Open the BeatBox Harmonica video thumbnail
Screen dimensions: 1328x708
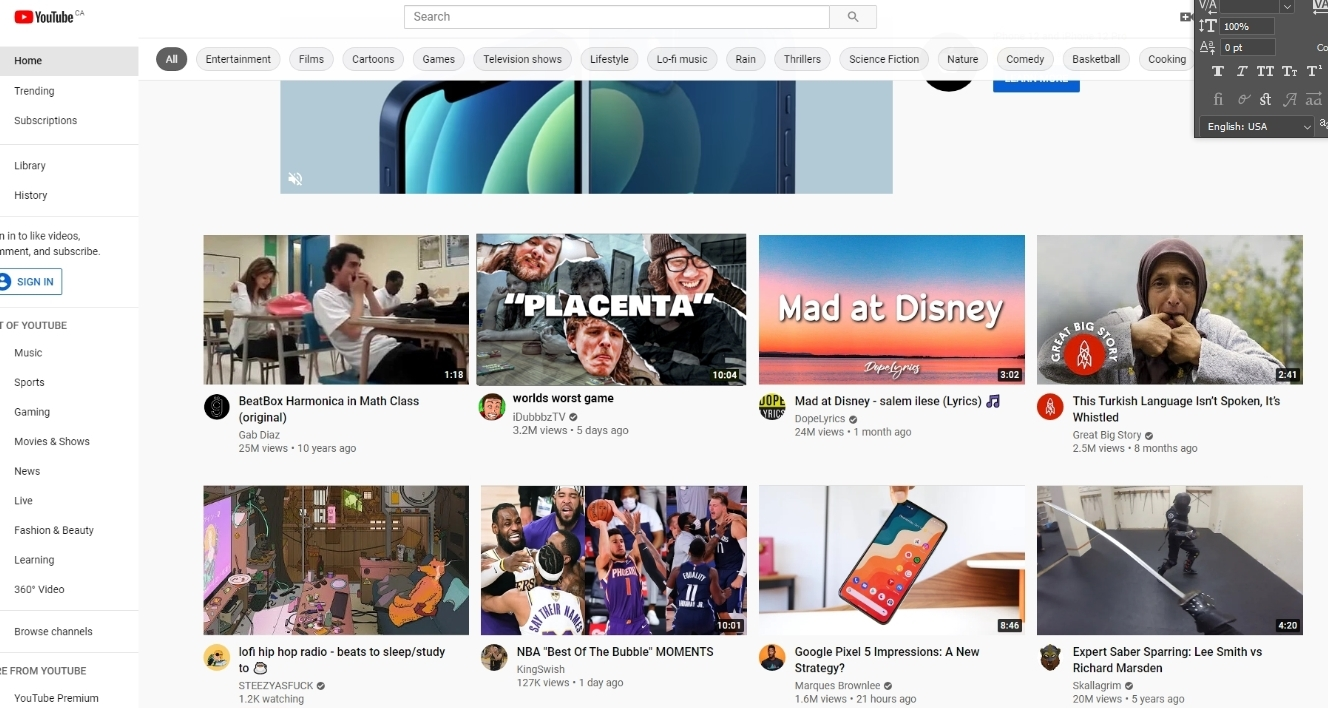(x=336, y=310)
